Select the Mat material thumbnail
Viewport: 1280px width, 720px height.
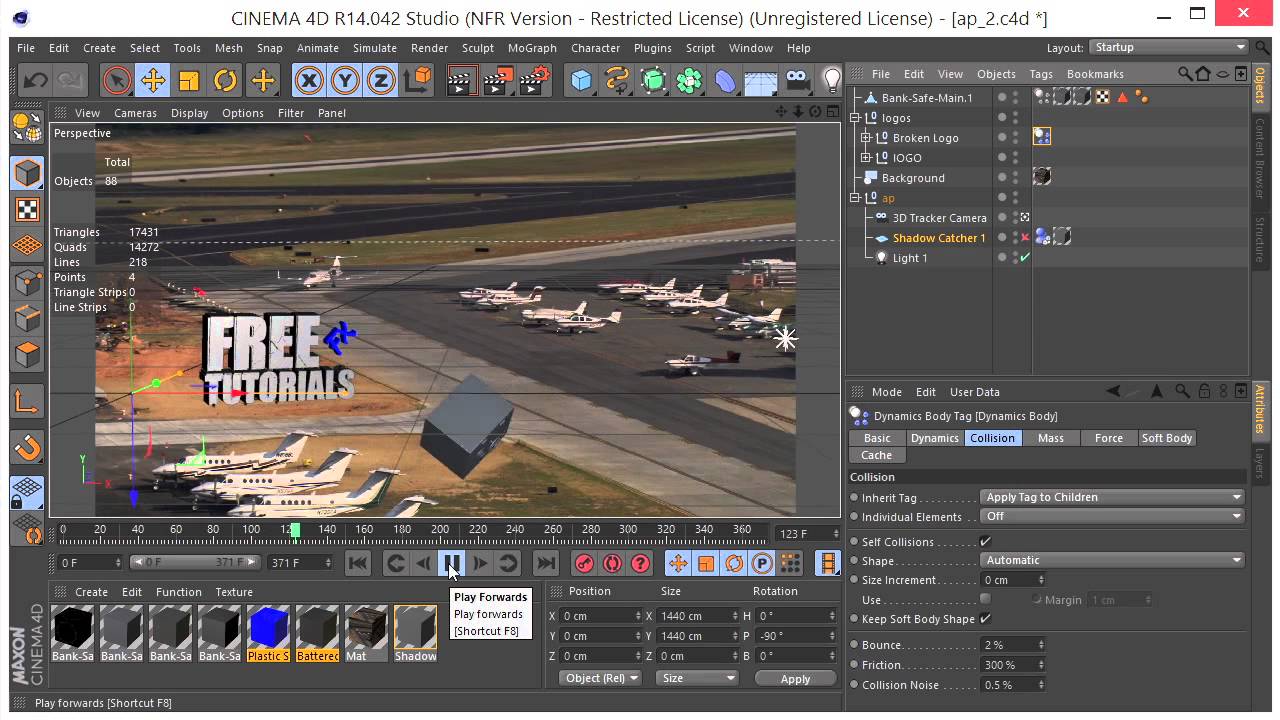coord(366,632)
